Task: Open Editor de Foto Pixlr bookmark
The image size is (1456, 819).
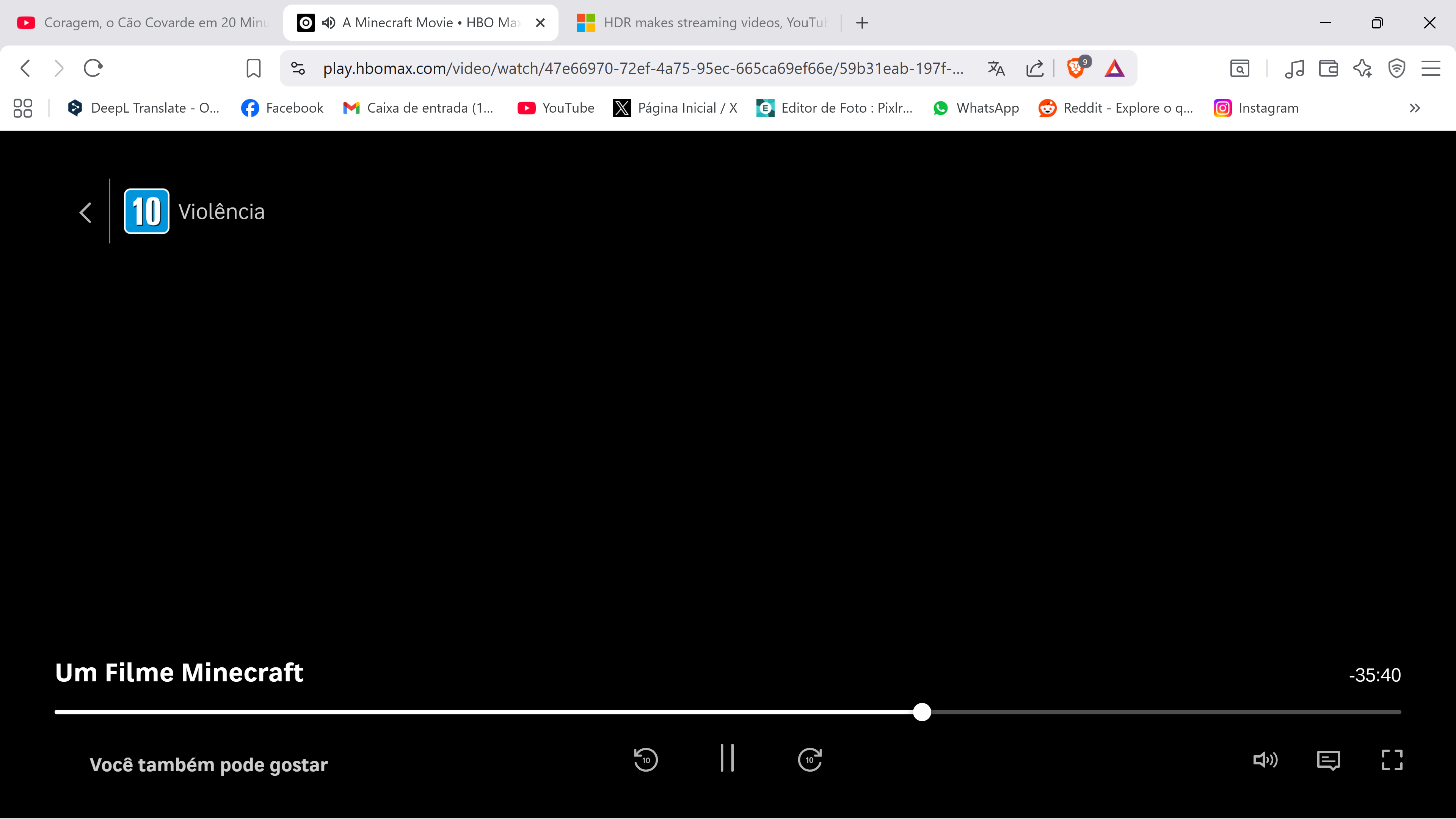Action: (x=834, y=108)
